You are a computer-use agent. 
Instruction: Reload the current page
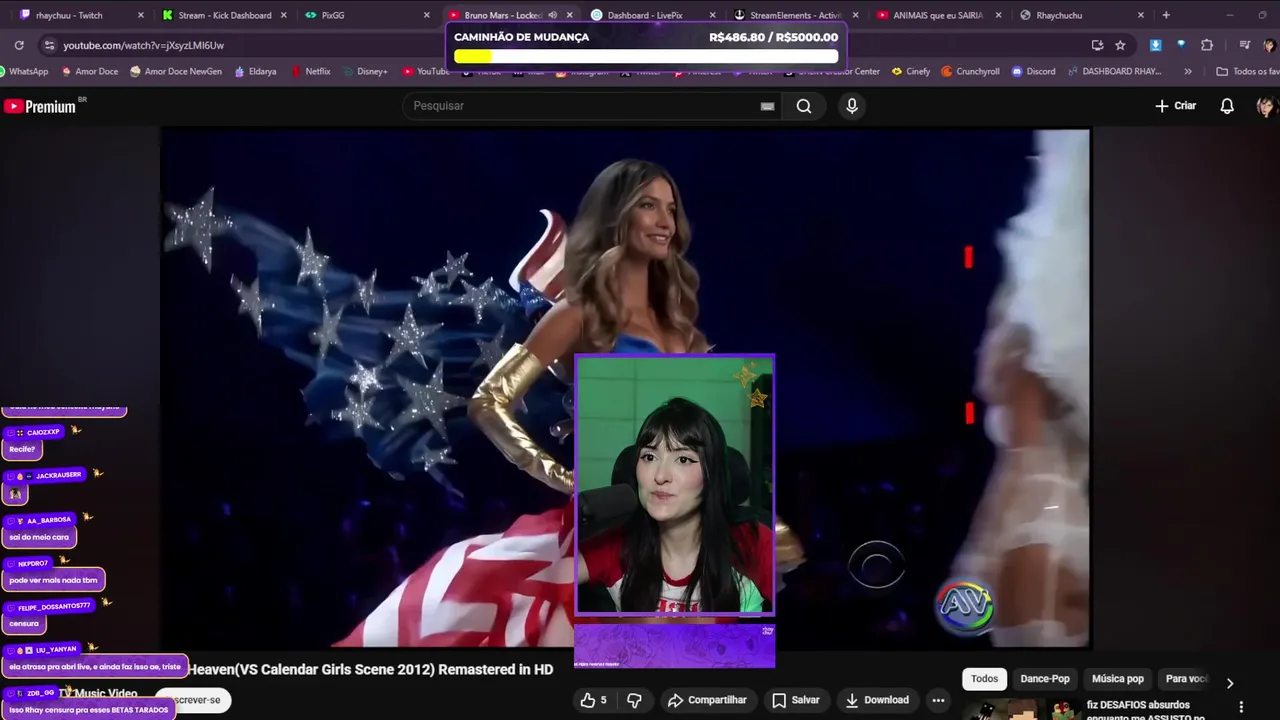pos(19,45)
